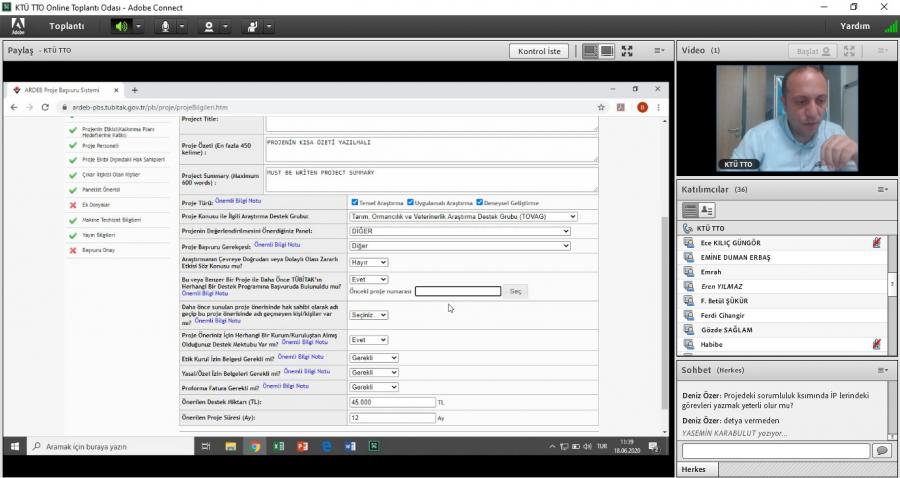Mute the speaker audio icon
900x478 pixels.
click(x=121, y=26)
